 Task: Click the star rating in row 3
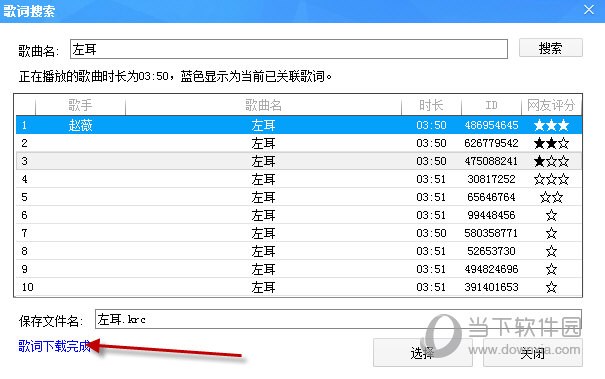coord(551,161)
